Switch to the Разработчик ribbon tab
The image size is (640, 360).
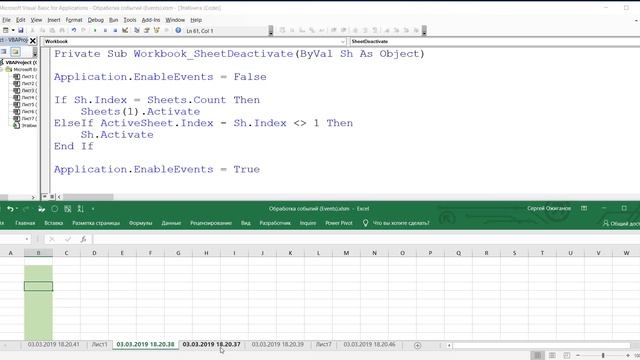[x=275, y=223]
